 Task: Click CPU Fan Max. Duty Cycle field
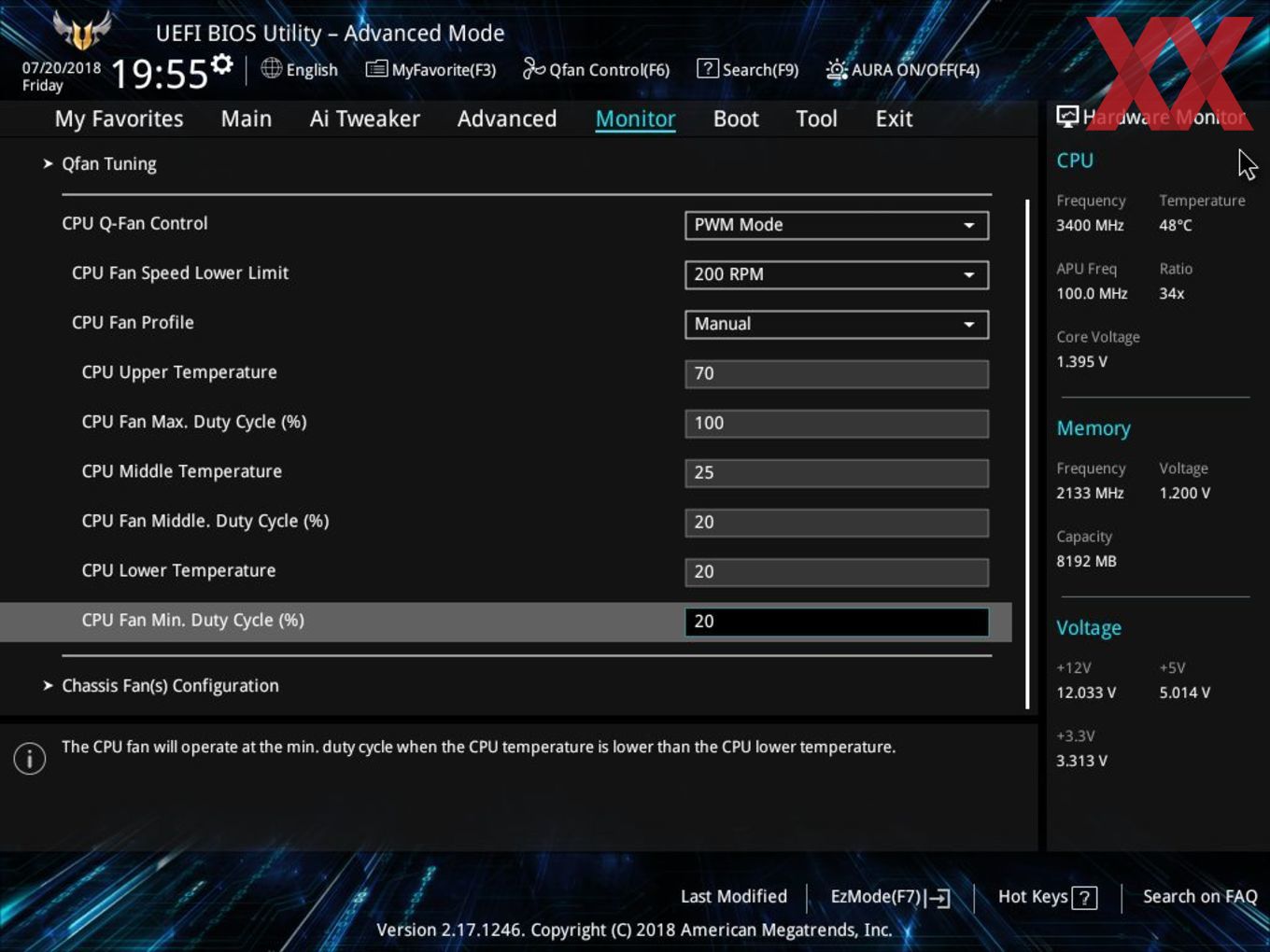click(x=837, y=423)
